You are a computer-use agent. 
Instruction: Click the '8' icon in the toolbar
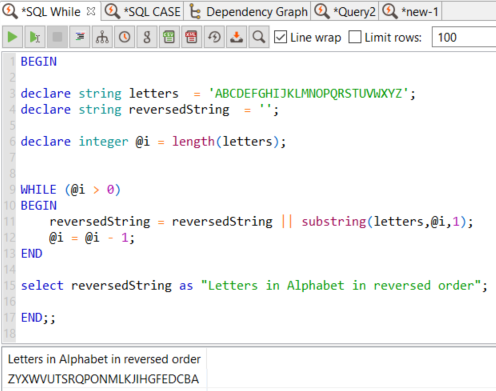tap(147, 37)
